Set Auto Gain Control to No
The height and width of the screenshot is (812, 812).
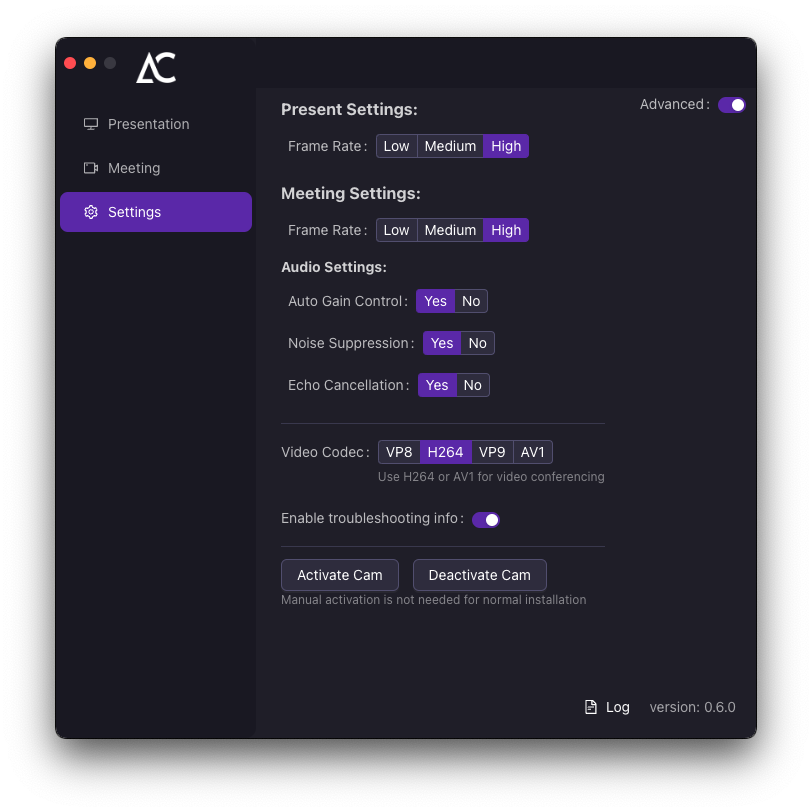point(471,301)
